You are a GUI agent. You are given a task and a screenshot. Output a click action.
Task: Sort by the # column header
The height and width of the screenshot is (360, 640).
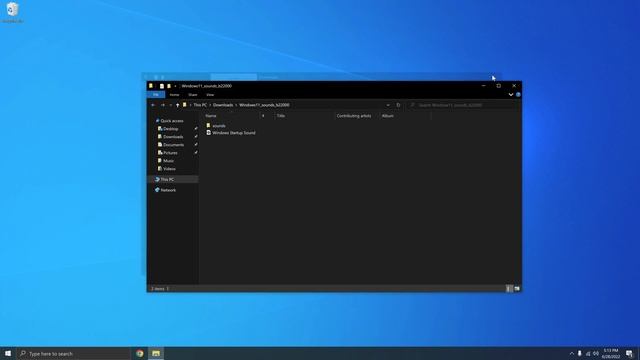pos(263,116)
